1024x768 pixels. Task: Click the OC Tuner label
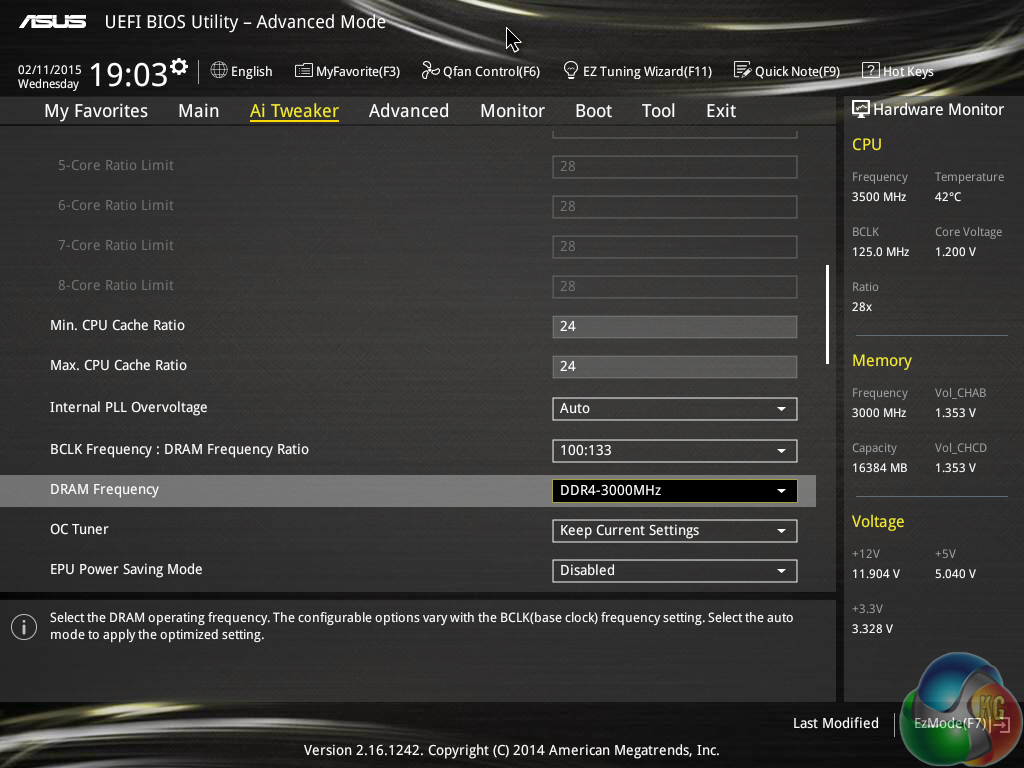[x=79, y=530]
